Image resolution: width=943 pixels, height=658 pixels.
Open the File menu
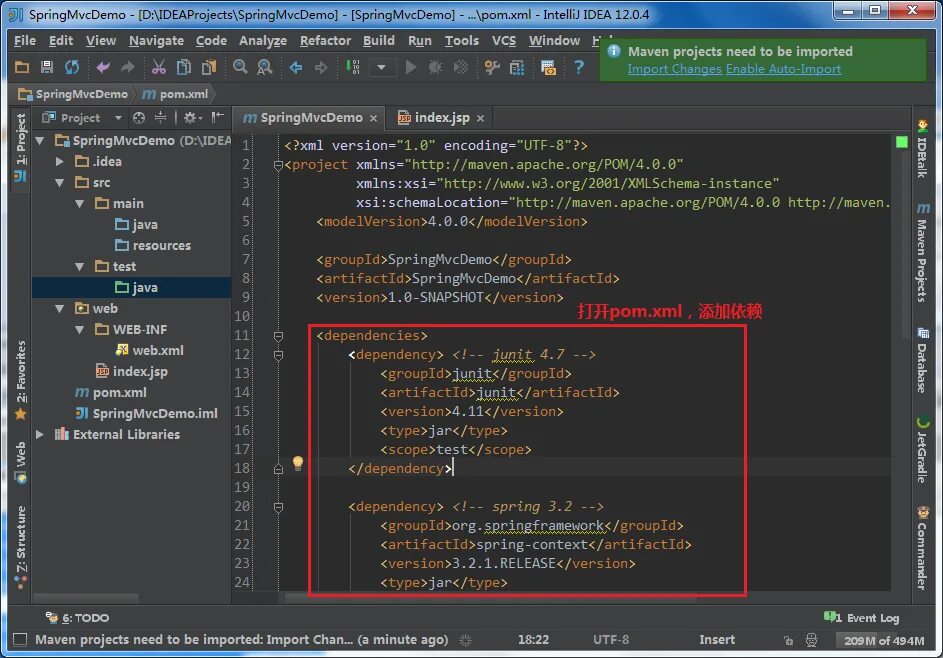coord(25,40)
